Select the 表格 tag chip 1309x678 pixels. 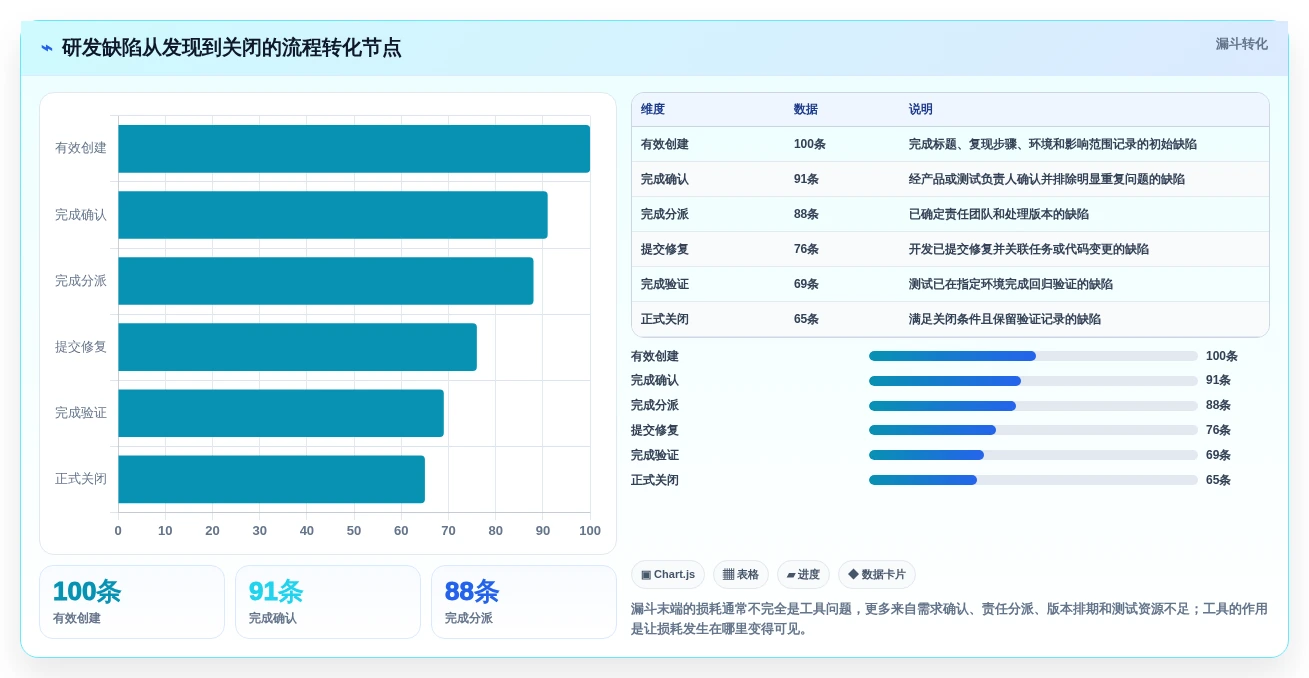pyautogui.click(x=741, y=575)
